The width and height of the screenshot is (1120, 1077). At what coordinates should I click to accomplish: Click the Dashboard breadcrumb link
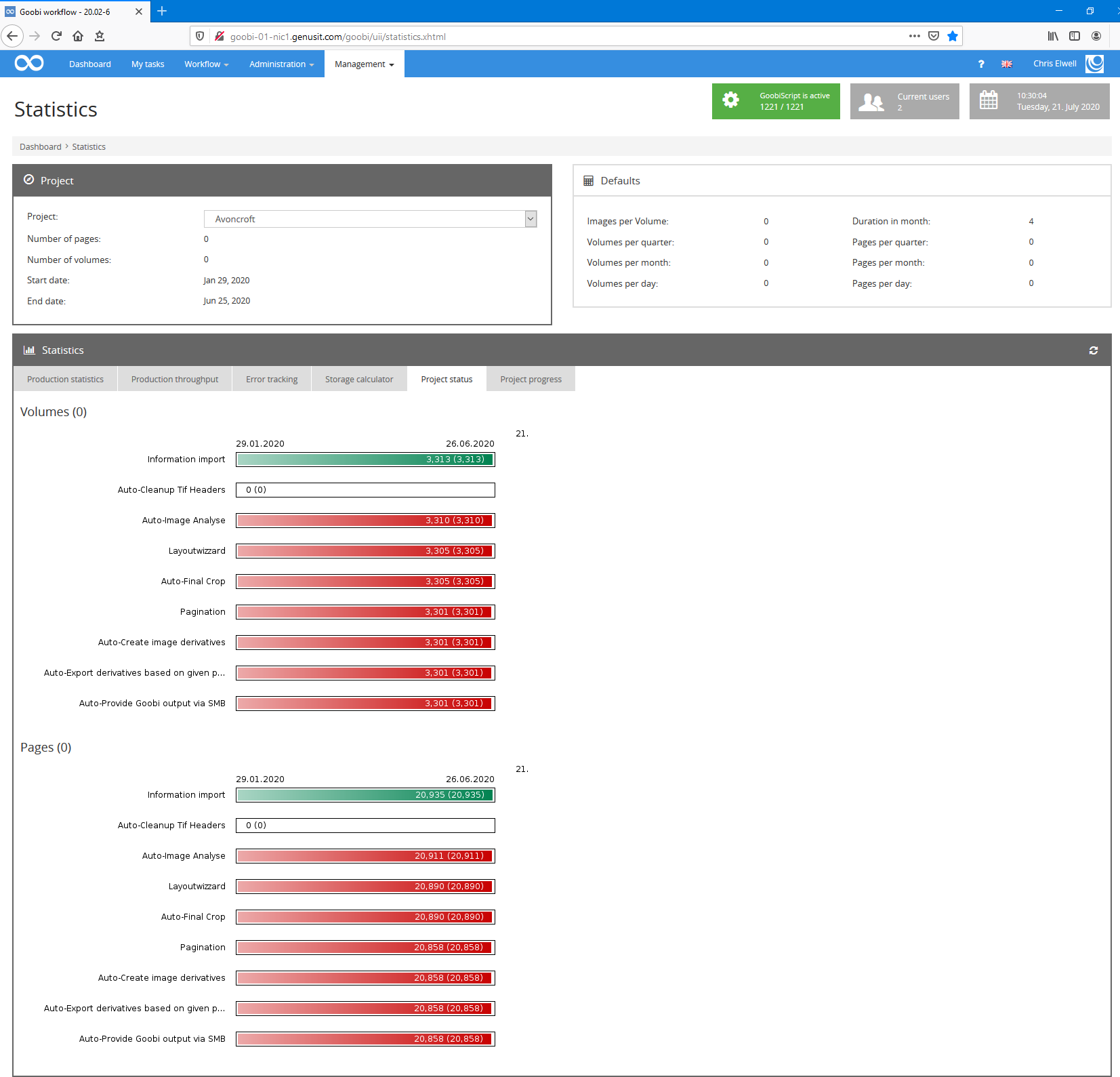(40, 146)
